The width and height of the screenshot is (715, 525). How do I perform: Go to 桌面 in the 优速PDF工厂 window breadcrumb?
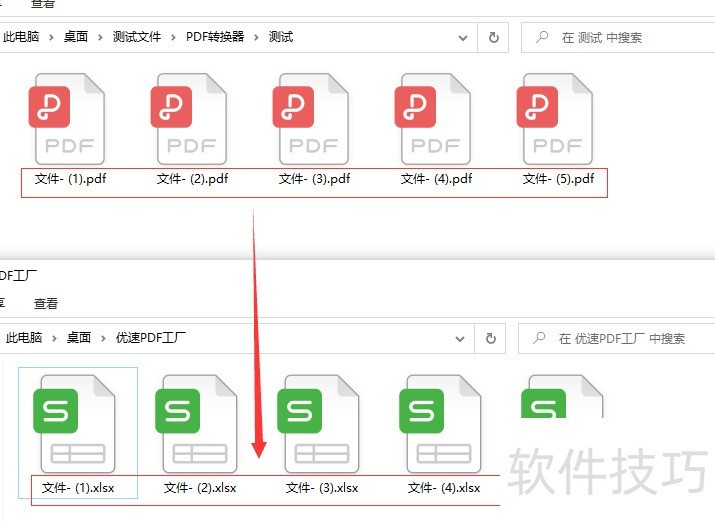[x=79, y=338]
